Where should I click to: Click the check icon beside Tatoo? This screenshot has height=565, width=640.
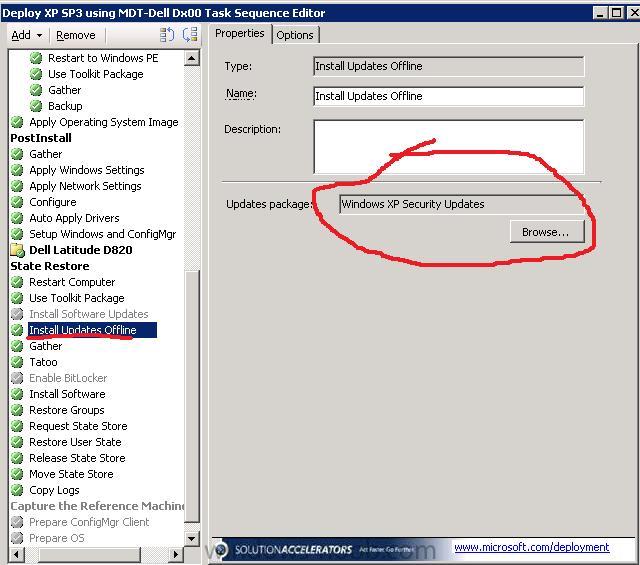17,362
